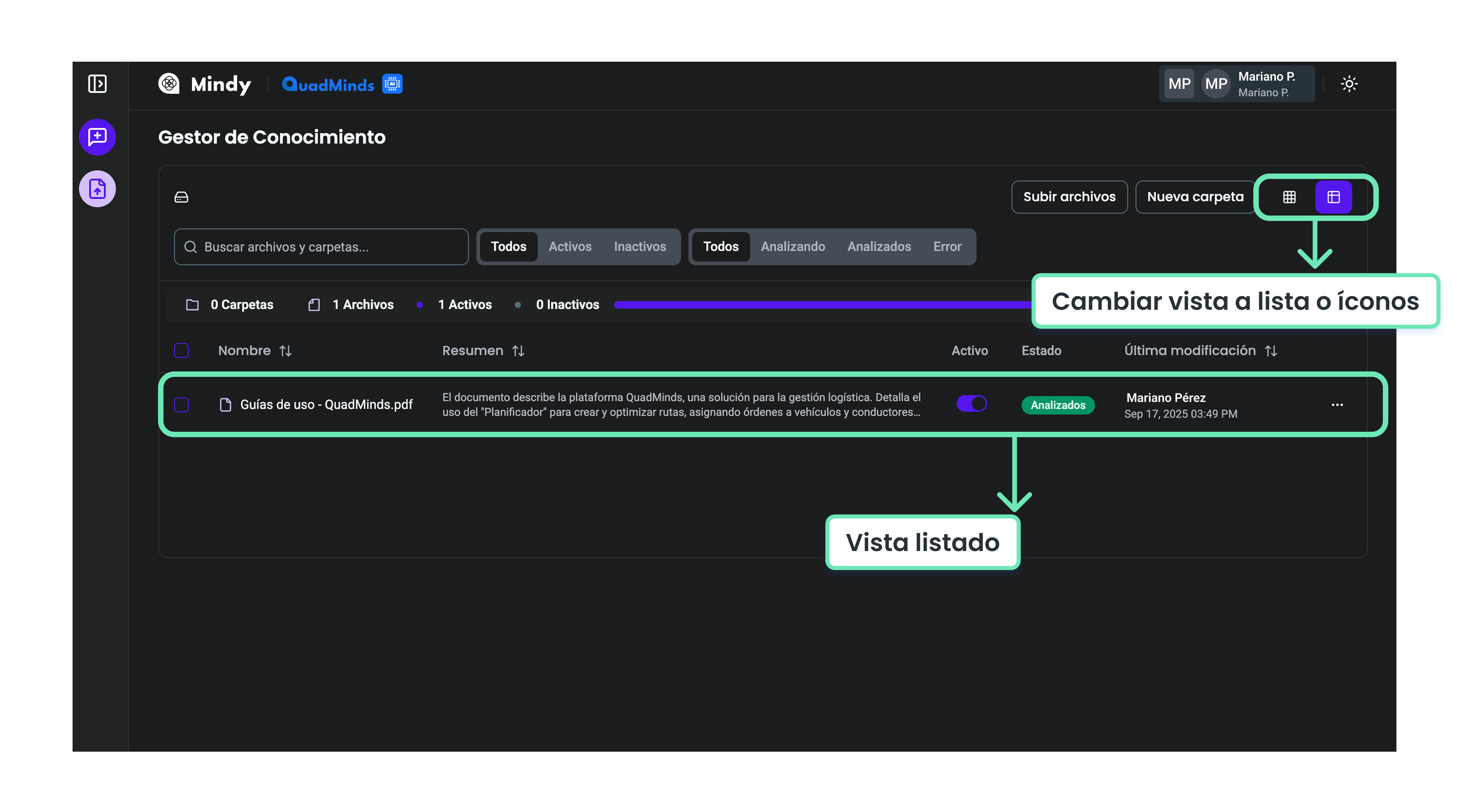Open new chat from sidebar icon
Image resolution: width=1469 pixels, height=812 pixels.
98,137
